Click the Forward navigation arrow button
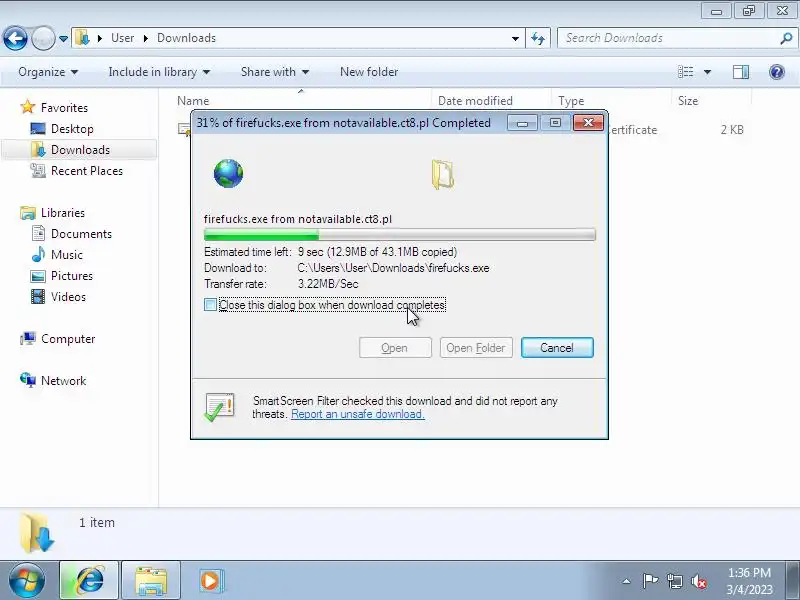This screenshot has width=800, height=600. (43, 38)
